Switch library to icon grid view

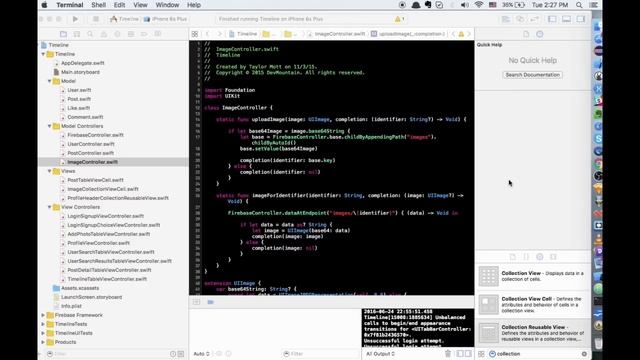481,354
